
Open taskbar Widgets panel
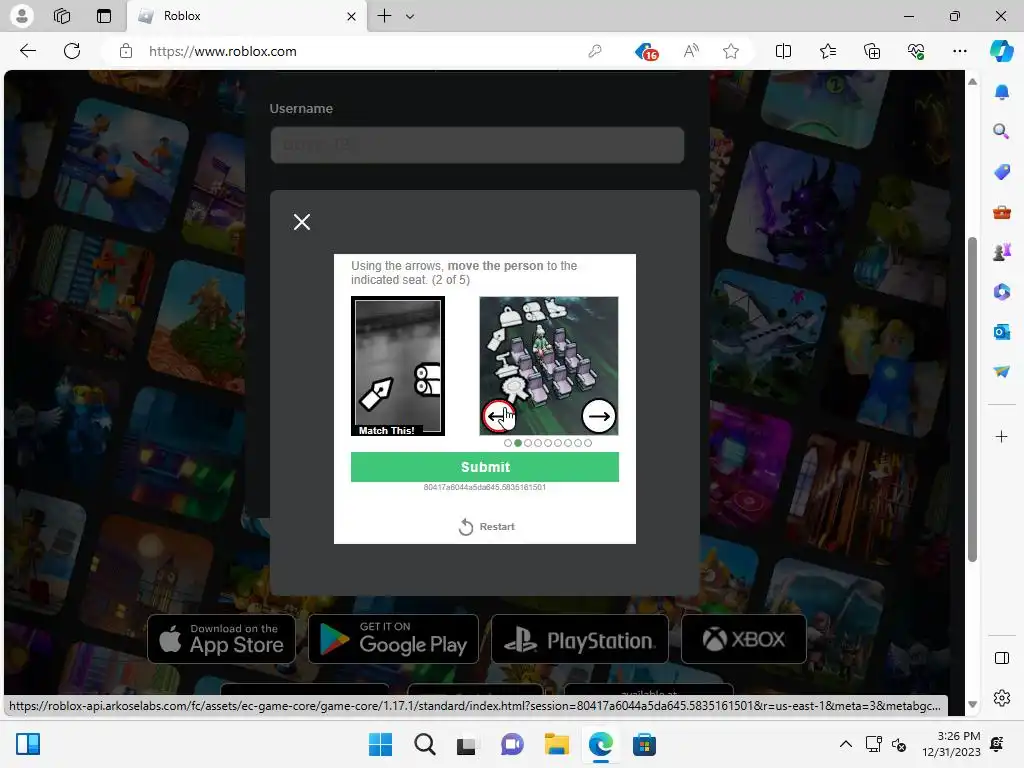click(x=28, y=744)
